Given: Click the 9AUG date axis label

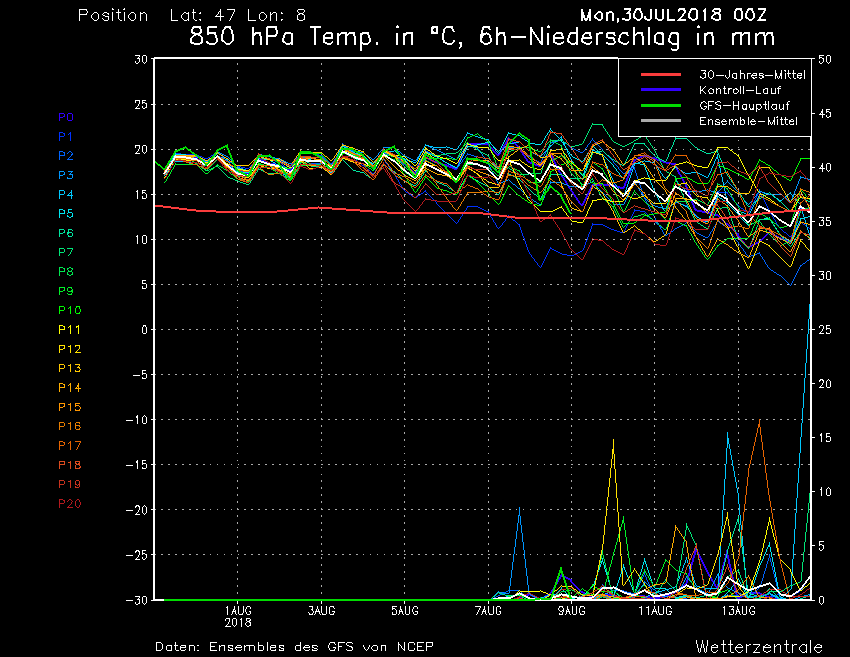Looking at the screenshot, I should click(571, 610).
